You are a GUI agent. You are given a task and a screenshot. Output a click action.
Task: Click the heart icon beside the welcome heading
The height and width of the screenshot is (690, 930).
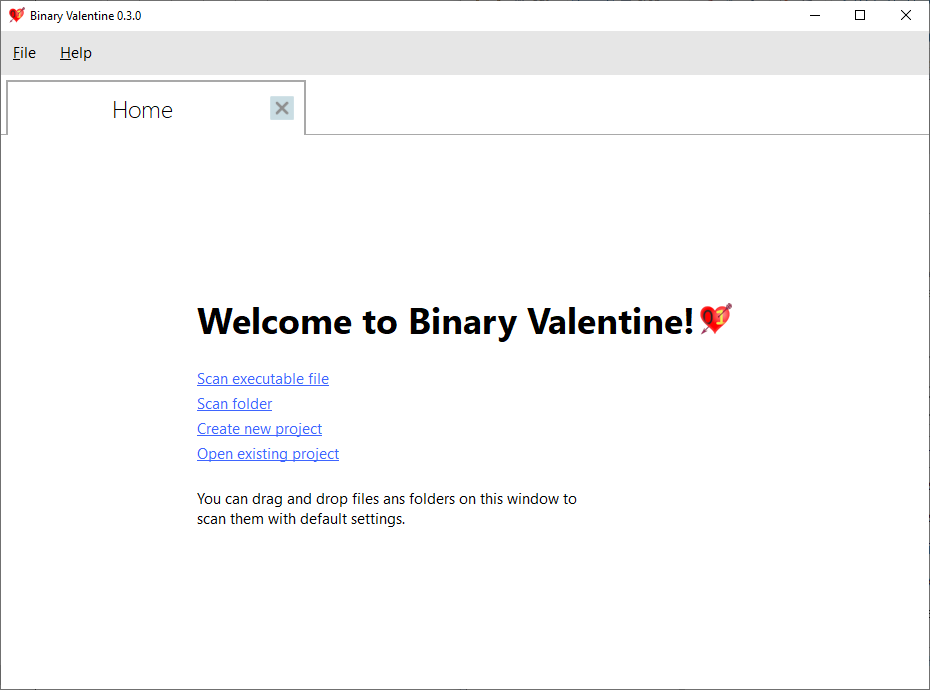click(715, 319)
